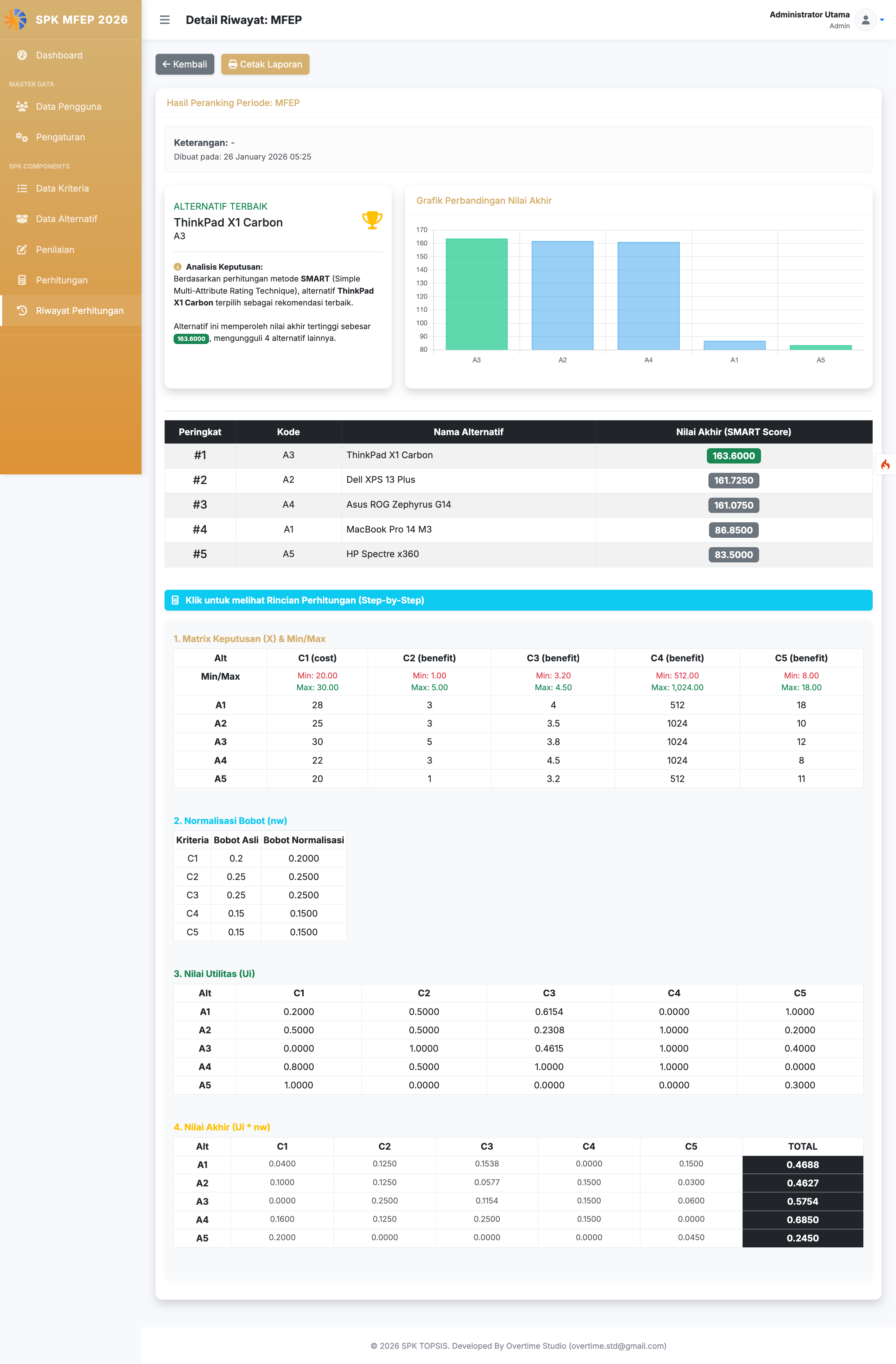Collapse the Rincian Perhitungan step-by-step panel
This screenshot has height=1364, width=896.
(x=518, y=600)
